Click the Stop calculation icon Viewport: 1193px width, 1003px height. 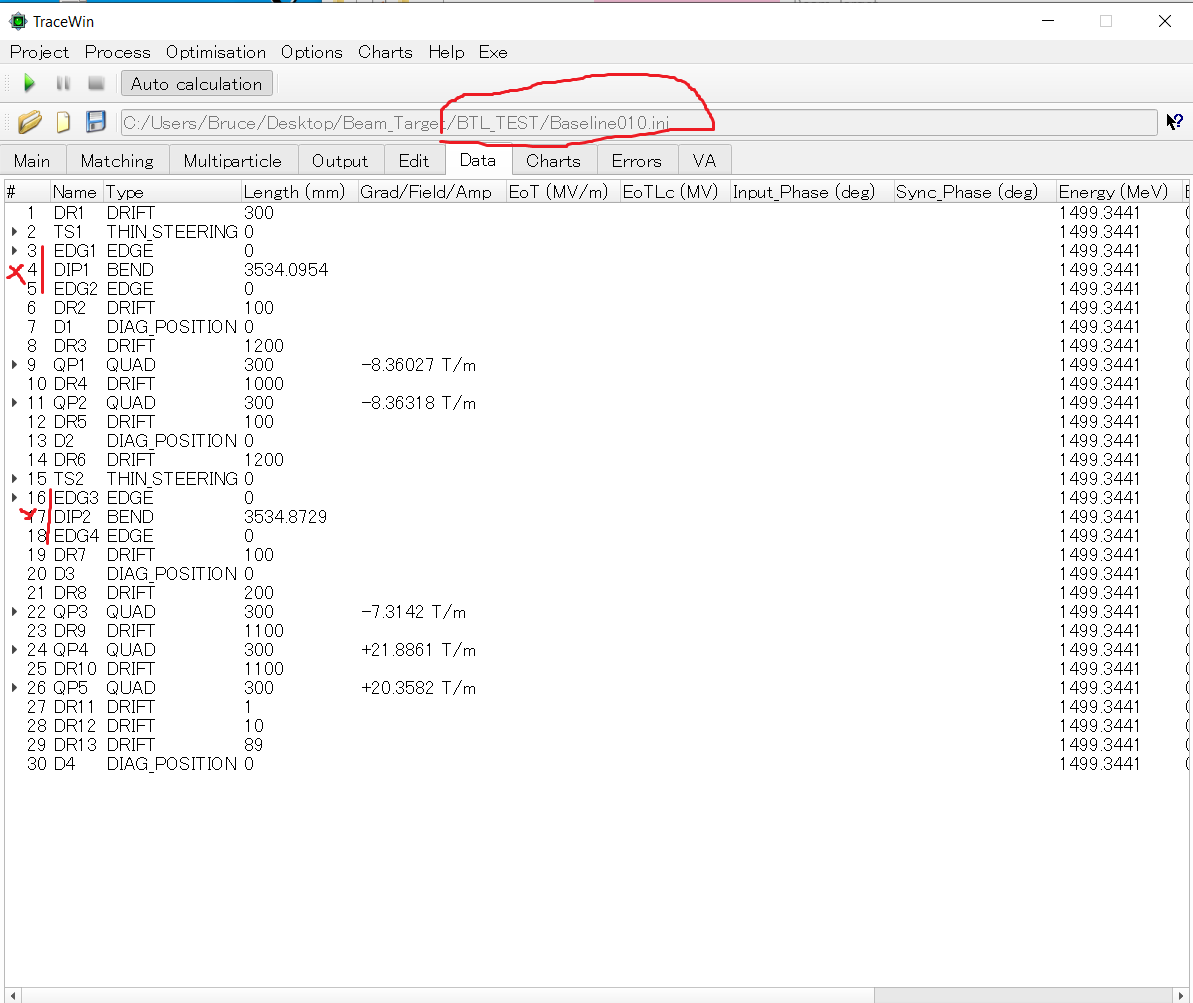(96, 84)
